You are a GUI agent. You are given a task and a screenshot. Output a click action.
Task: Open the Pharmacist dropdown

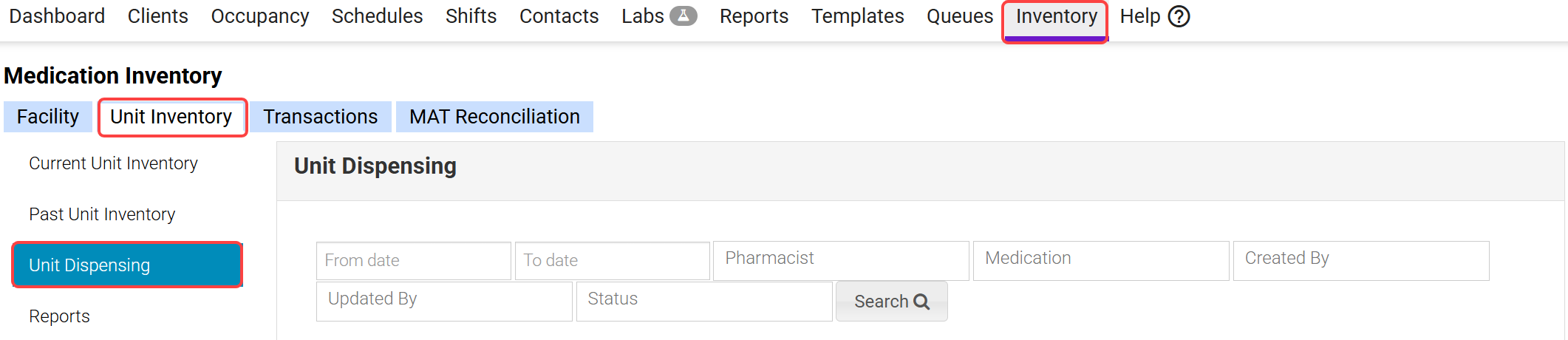tap(840, 259)
